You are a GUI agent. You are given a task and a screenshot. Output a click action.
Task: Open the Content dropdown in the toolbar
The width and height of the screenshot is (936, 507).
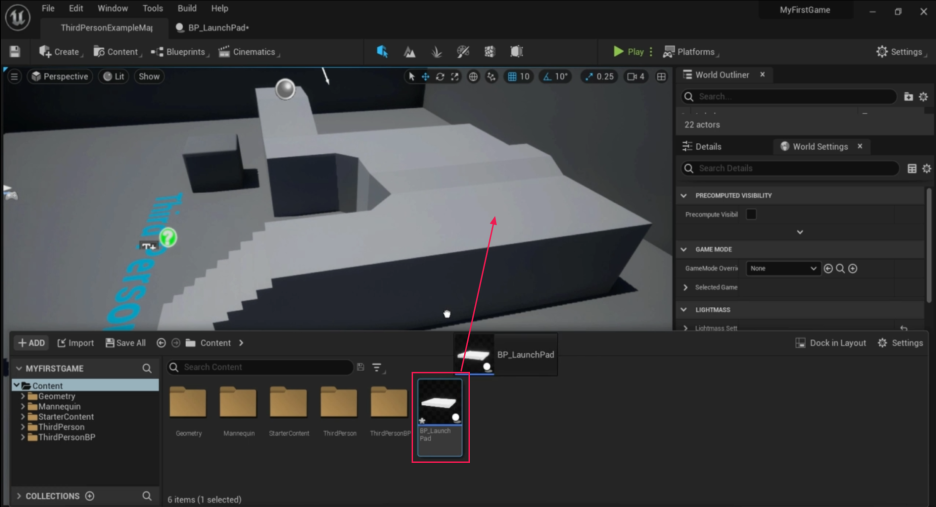tap(117, 52)
